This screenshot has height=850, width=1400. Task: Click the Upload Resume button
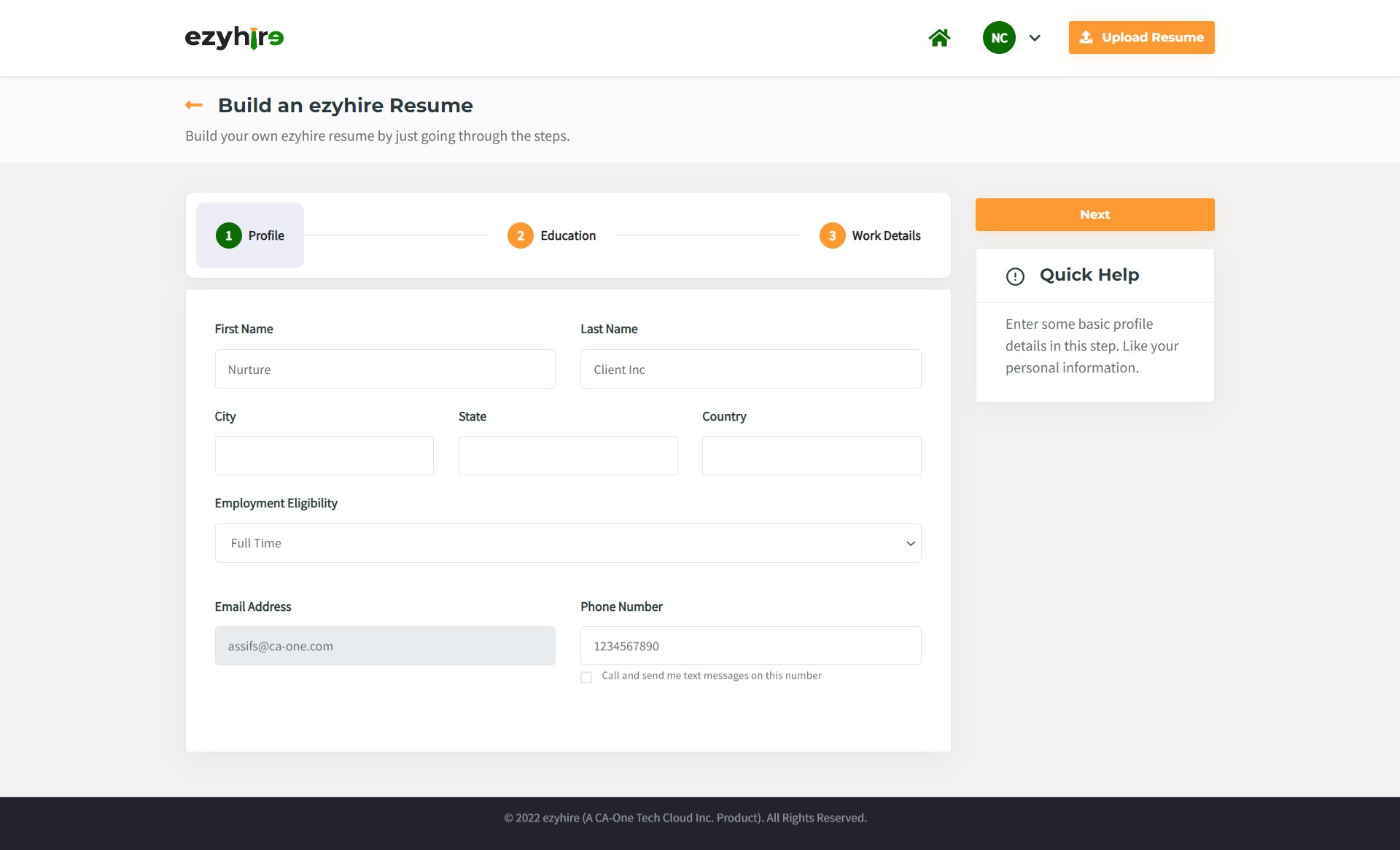1141,37
